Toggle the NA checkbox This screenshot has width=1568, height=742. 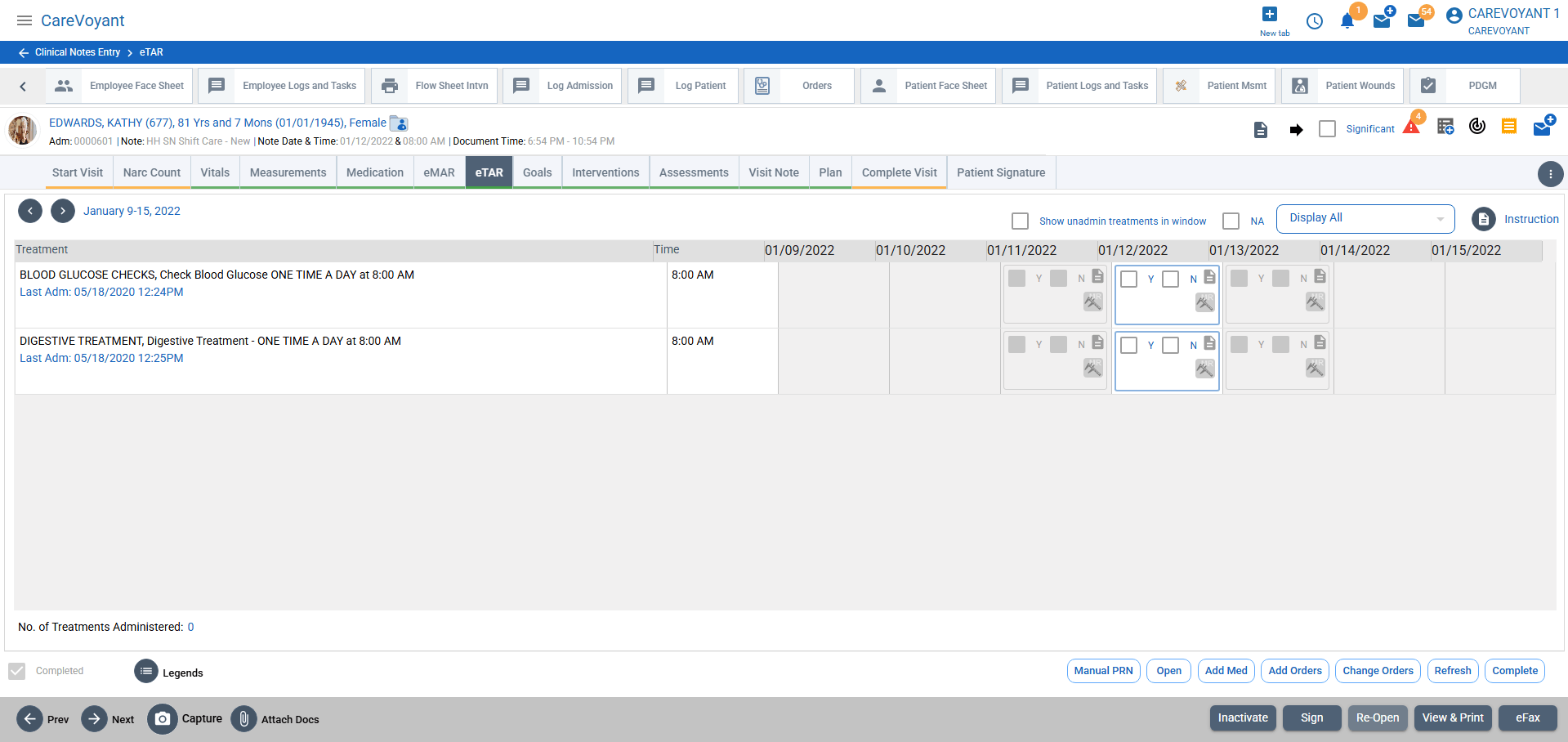(x=1231, y=221)
